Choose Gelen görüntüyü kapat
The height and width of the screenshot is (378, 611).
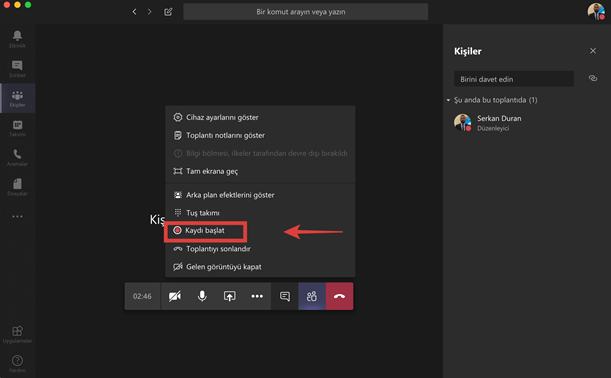pos(260,267)
